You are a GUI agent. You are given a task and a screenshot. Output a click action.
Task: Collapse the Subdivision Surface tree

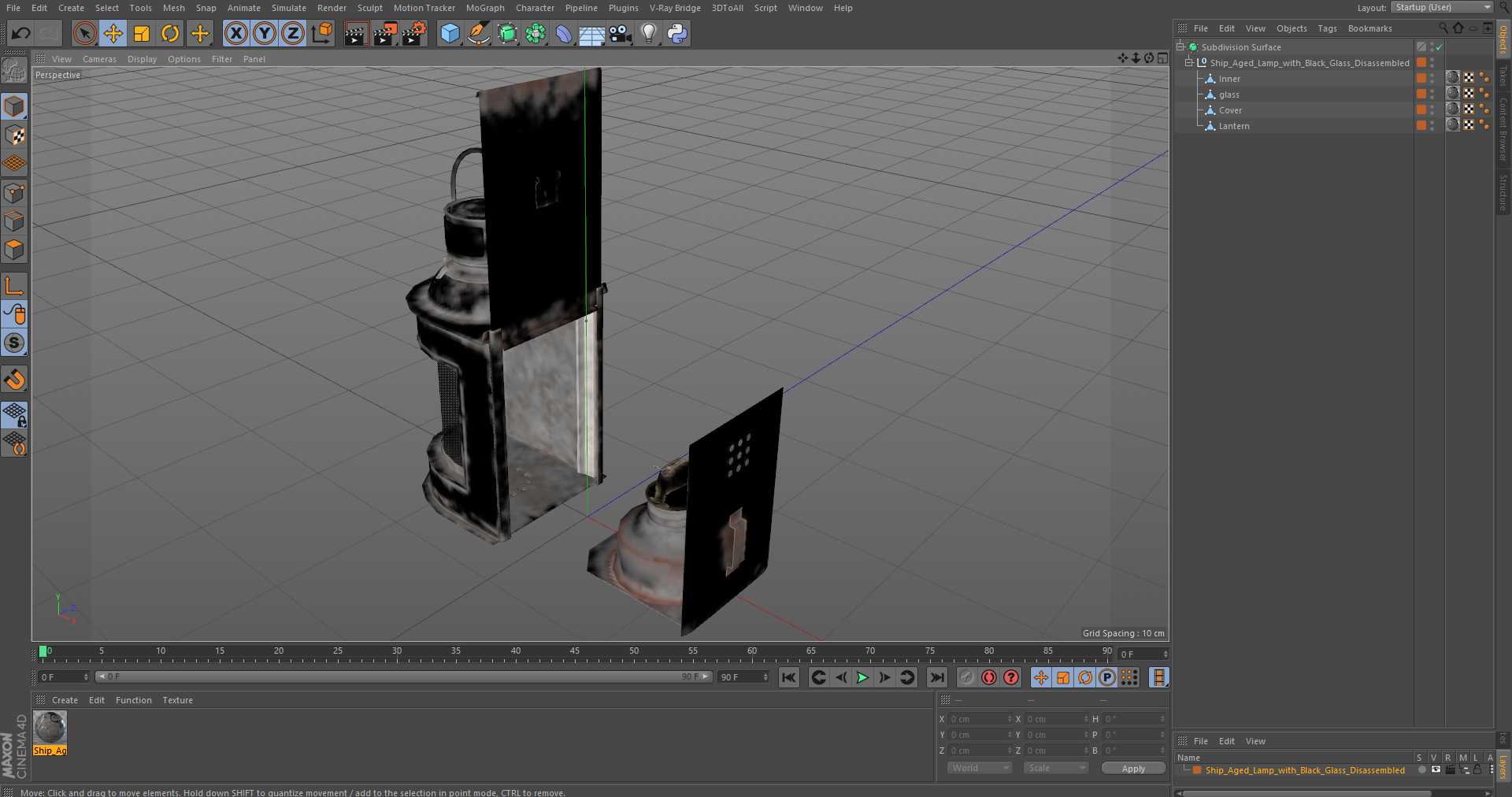(1180, 46)
